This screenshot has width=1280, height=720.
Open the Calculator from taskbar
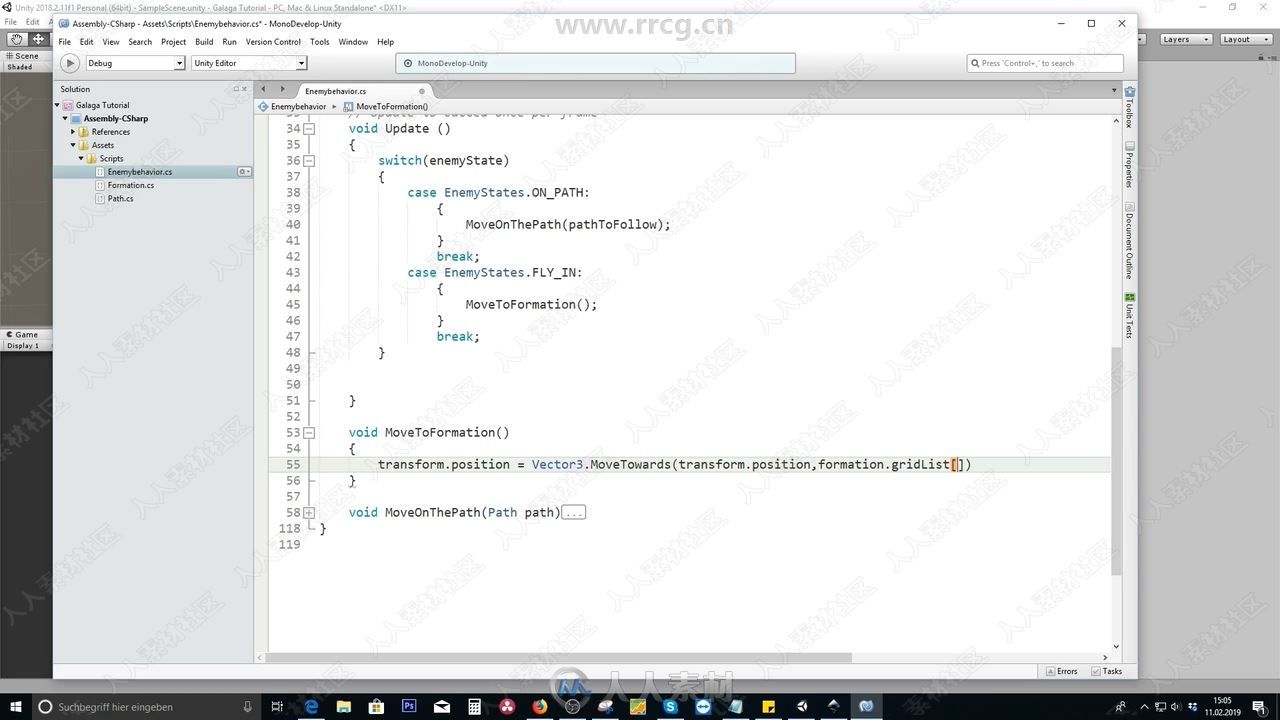(x=474, y=706)
